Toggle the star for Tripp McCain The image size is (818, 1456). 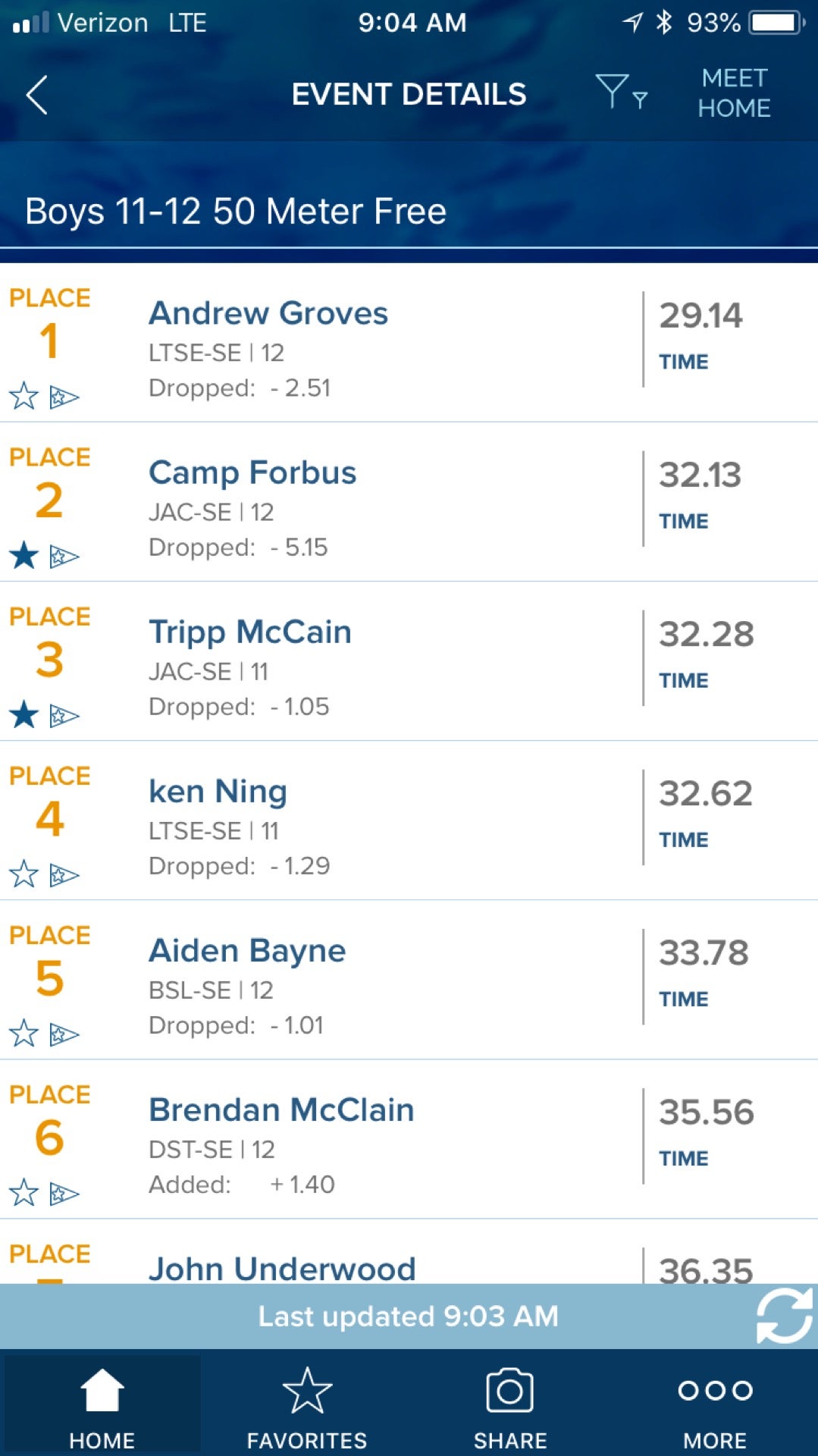24,715
